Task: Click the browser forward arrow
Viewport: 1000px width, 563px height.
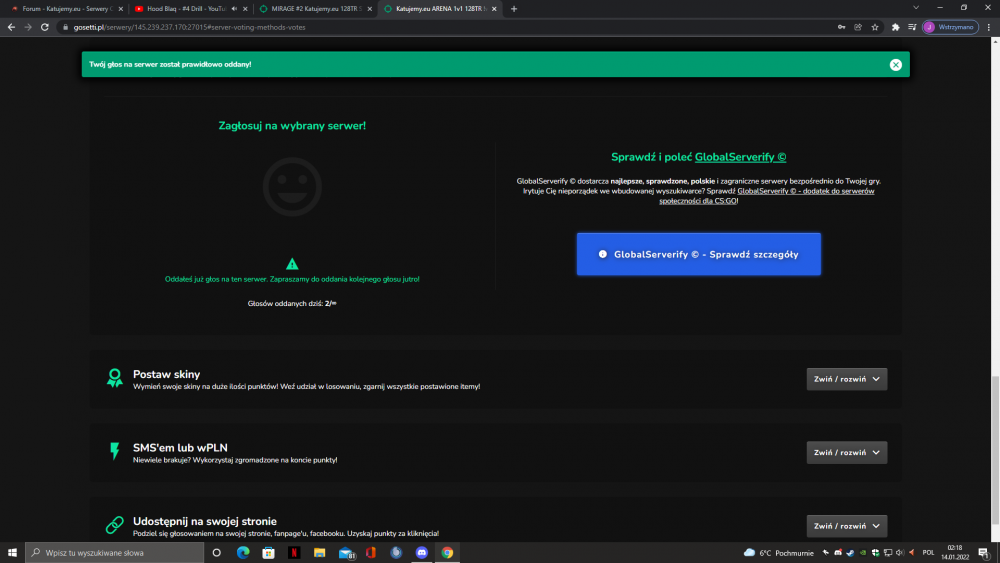Action: [x=27, y=27]
